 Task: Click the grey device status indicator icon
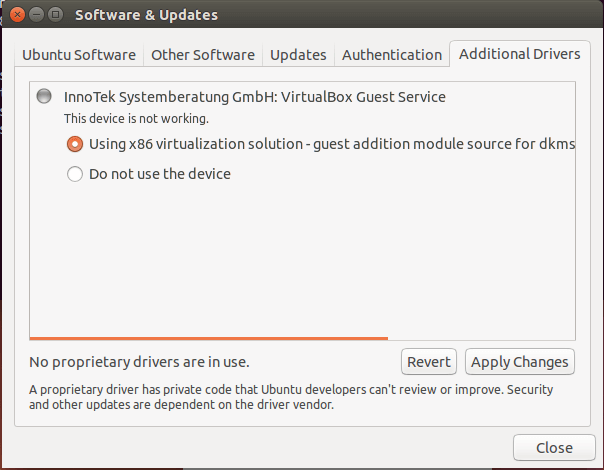(x=44, y=96)
